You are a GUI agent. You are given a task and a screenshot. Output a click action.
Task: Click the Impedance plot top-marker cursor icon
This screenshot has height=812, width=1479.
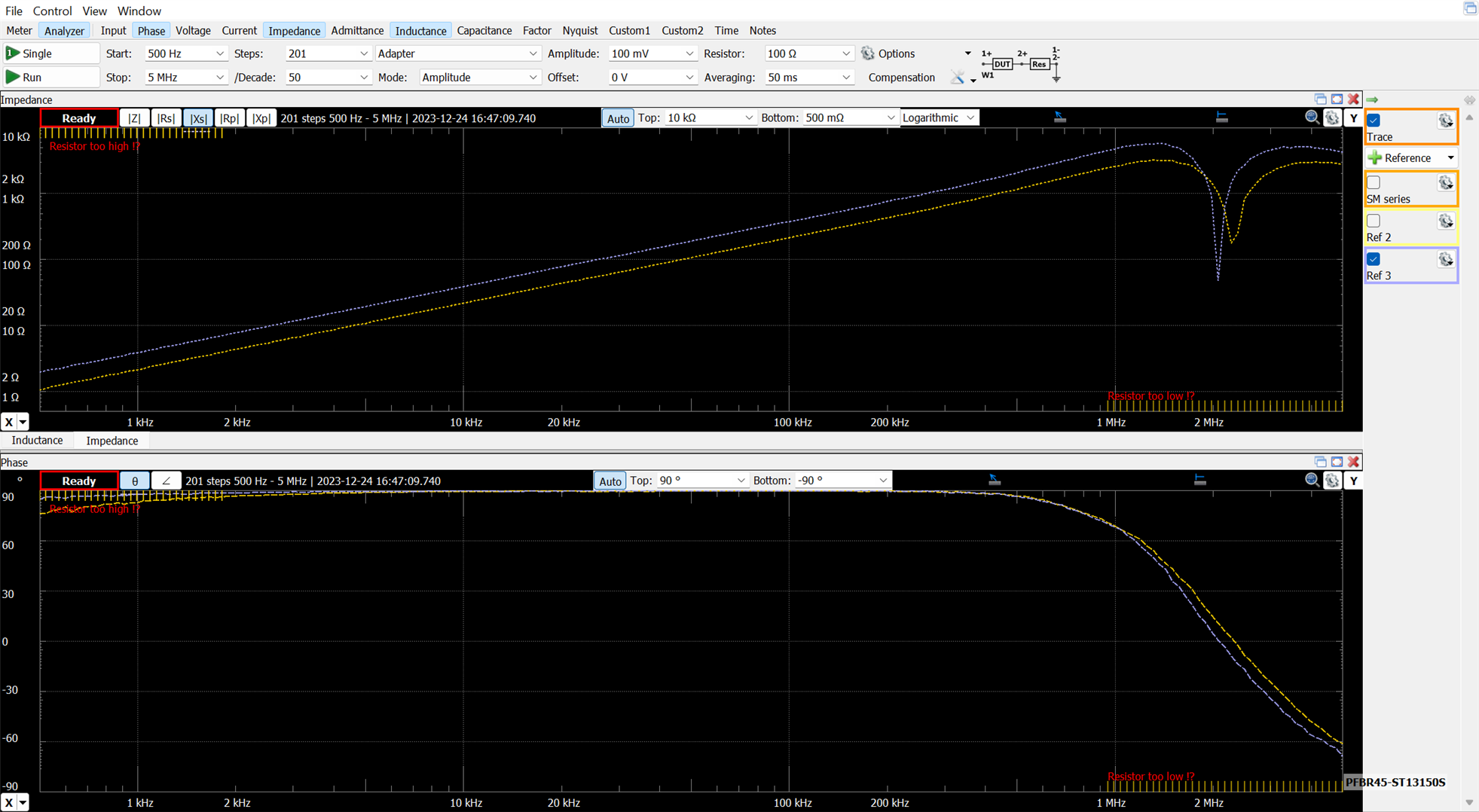click(1060, 117)
